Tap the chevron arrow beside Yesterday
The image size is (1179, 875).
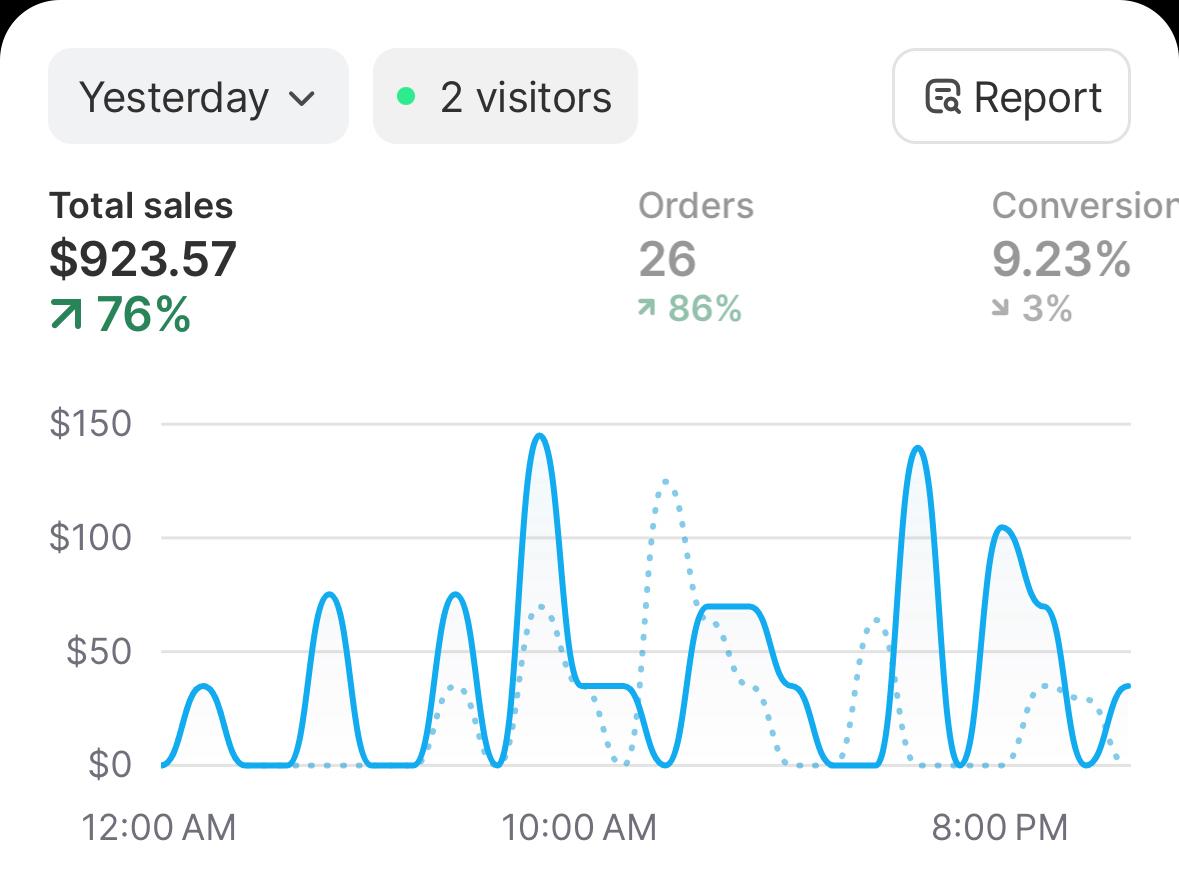tap(301, 98)
